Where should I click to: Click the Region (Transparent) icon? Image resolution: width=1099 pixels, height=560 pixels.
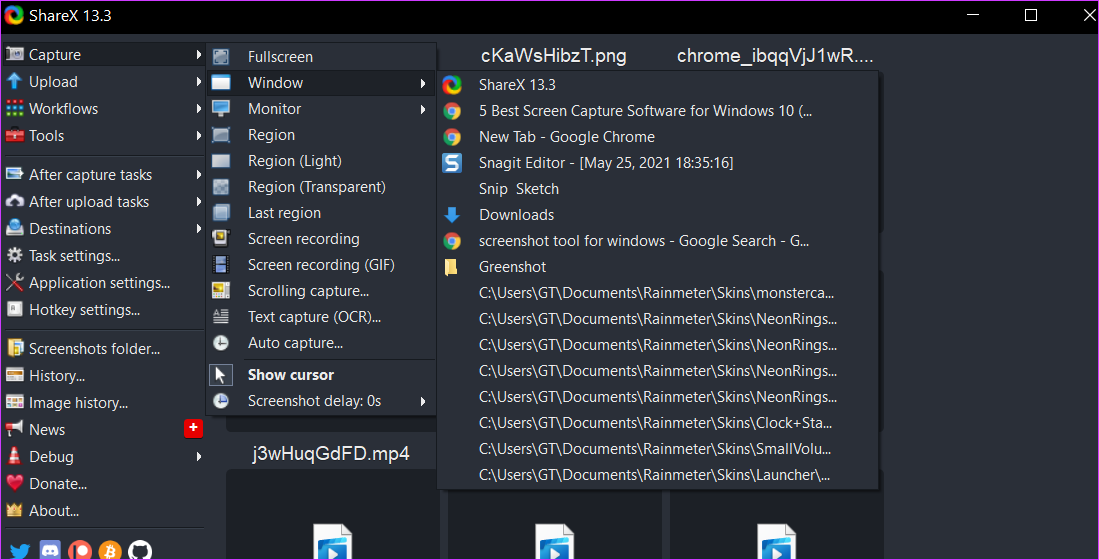click(x=221, y=186)
